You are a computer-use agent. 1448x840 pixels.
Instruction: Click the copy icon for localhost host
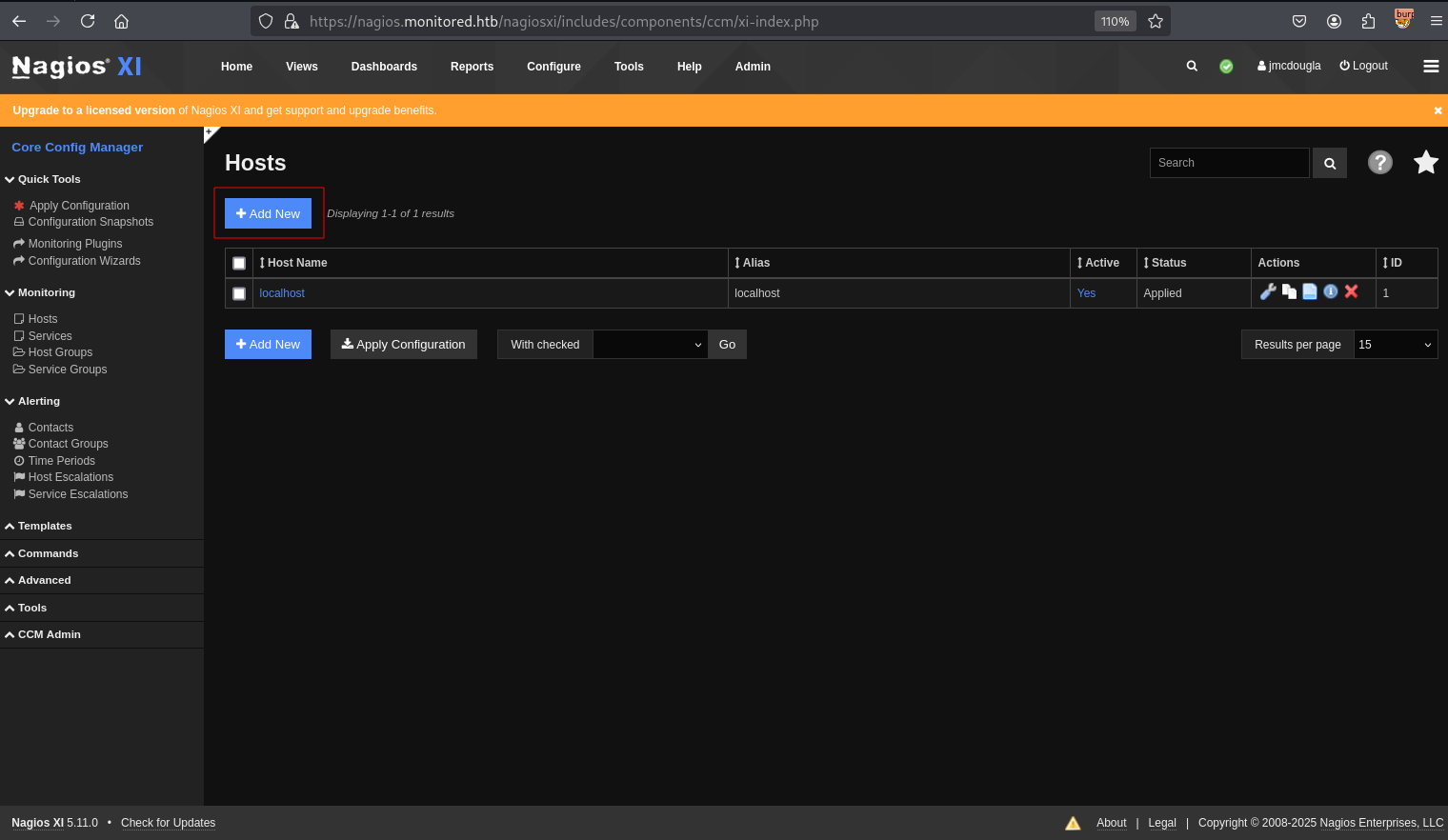(1289, 291)
